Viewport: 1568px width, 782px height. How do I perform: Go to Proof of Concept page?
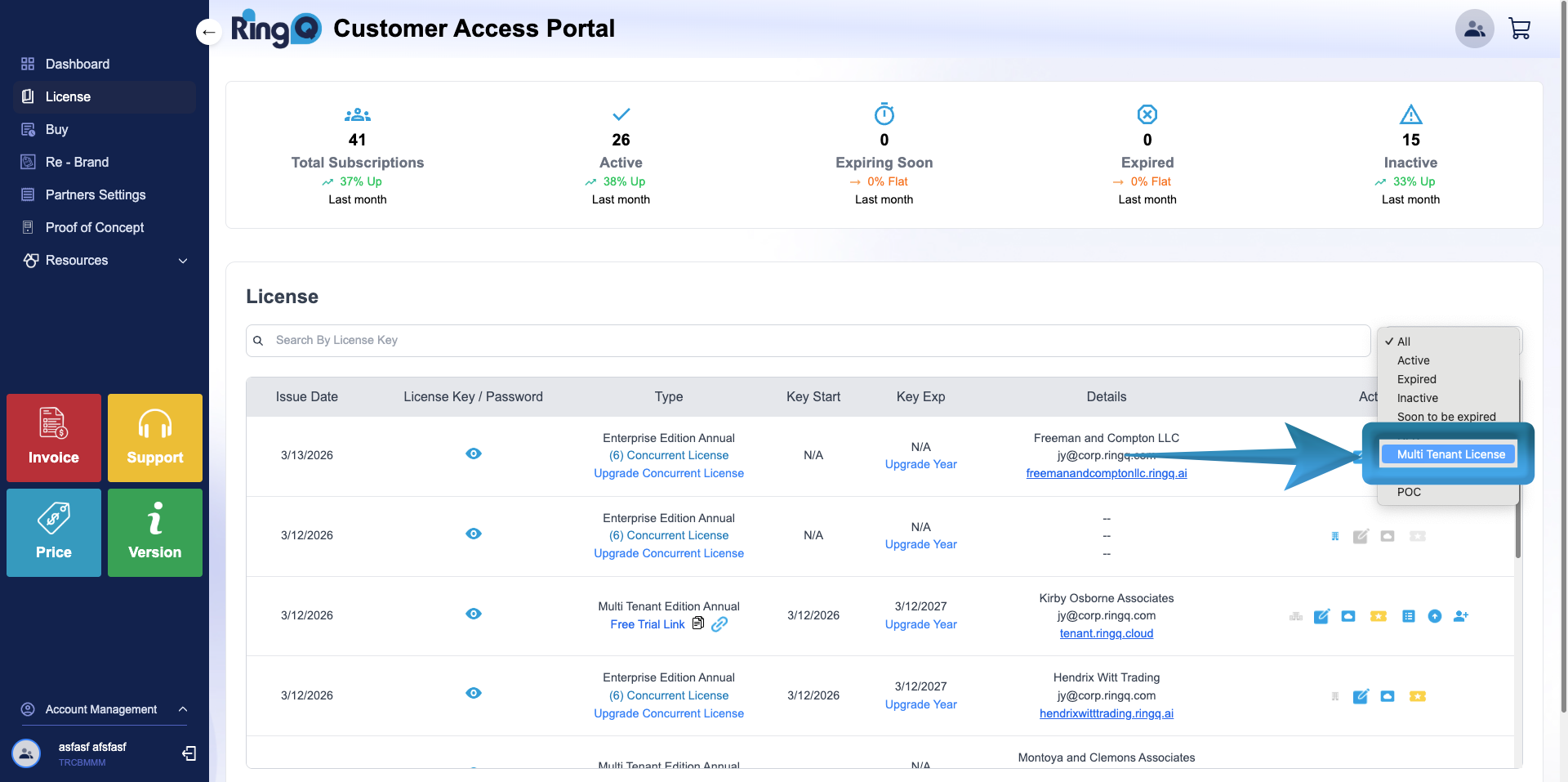95,227
